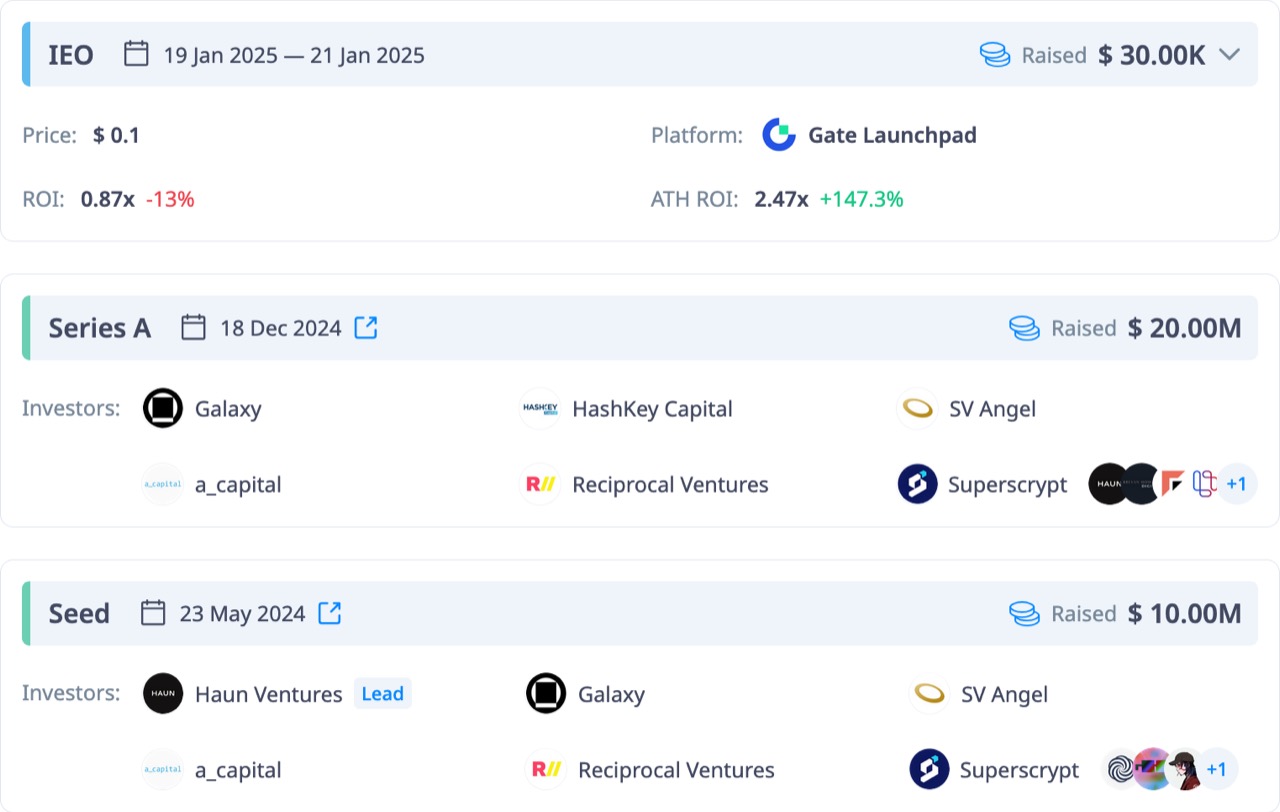Click the Galaxy logo in Seed round
This screenshot has width=1280, height=812.
coord(546,694)
